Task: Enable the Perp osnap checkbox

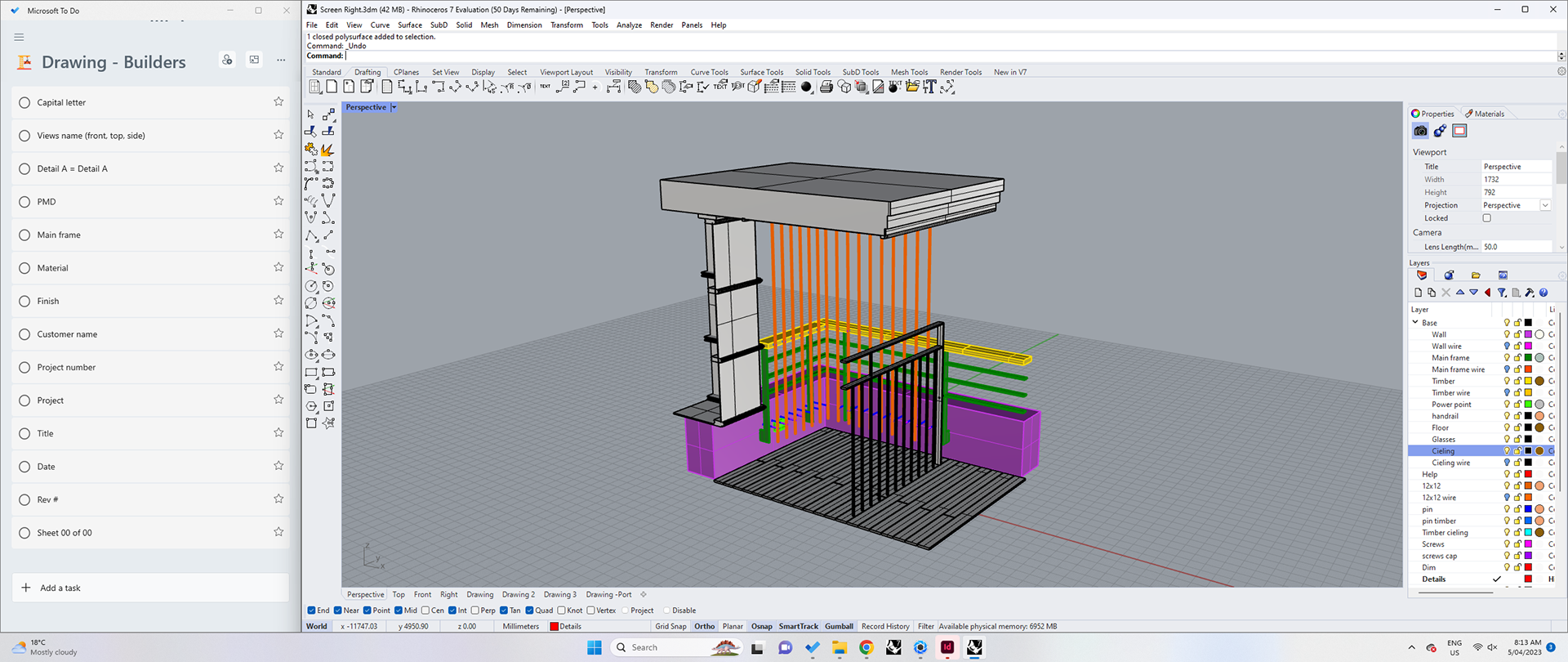Action: pyautogui.click(x=475, y=611)
